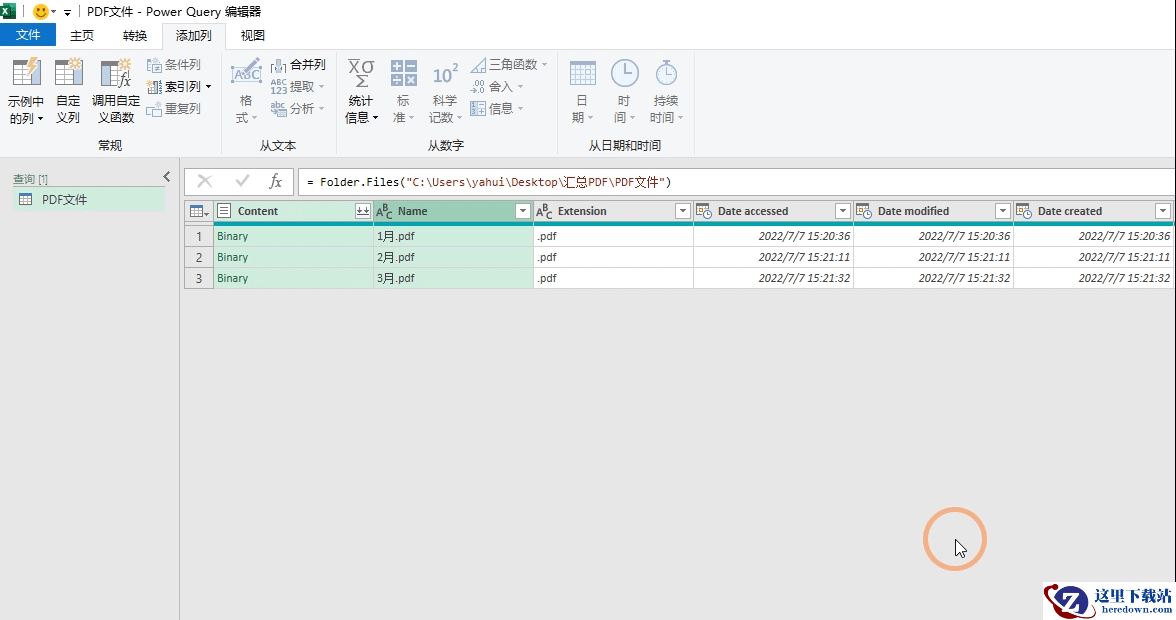Open 持续时间 (duration) menu
This screenshot has width=1176, height=620.
[x=666, y=91]
